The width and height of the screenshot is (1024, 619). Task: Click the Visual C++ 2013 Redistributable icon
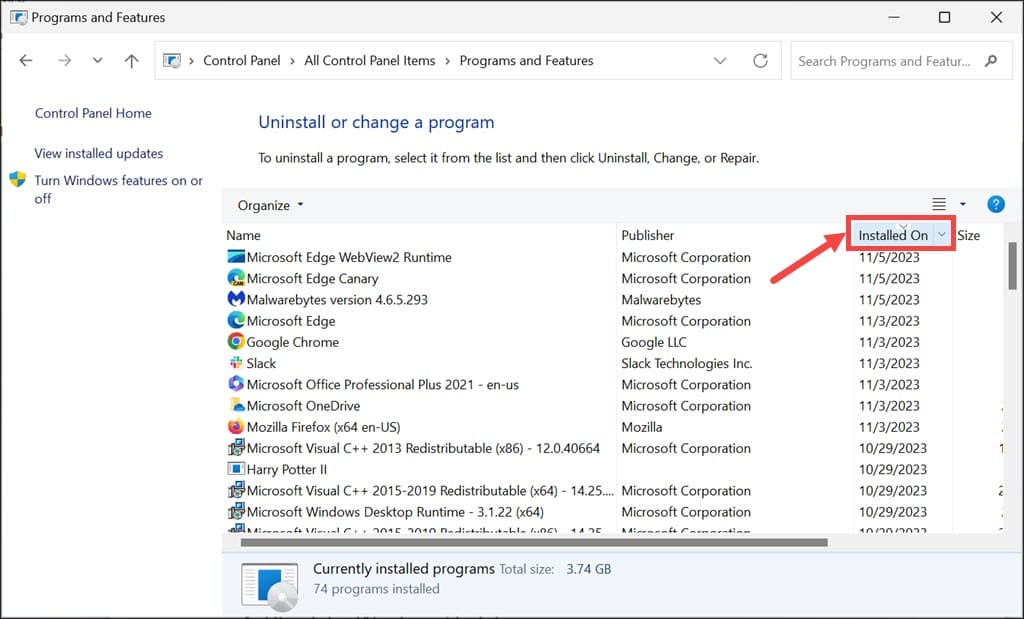(236, 447)
